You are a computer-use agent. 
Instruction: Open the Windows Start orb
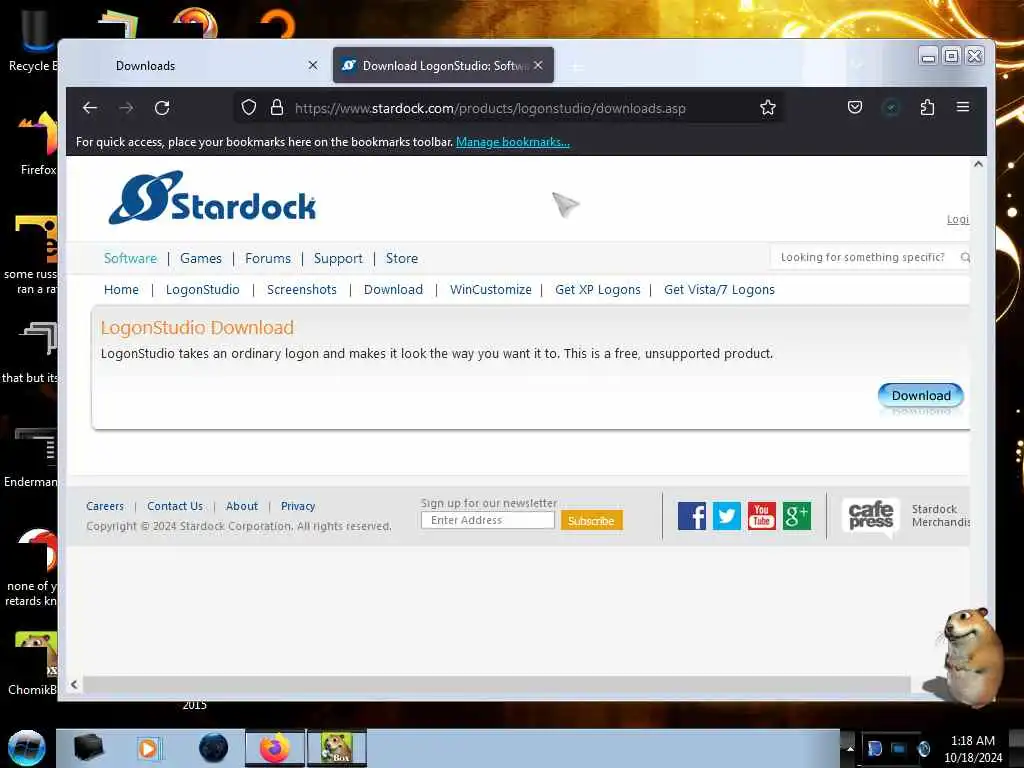[27, 748]
